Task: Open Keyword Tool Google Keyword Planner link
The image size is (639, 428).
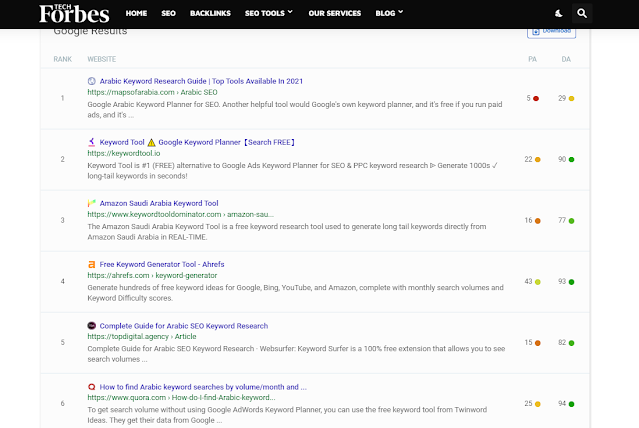Action: (x=197, y=142)
